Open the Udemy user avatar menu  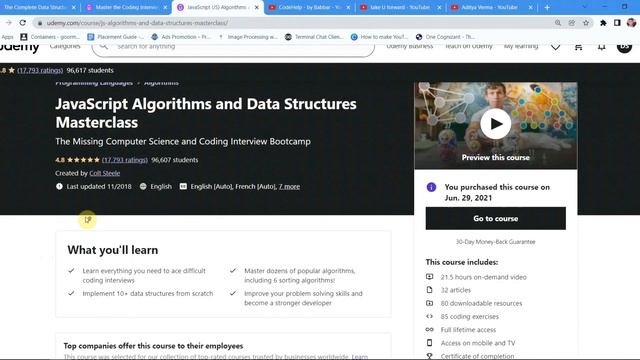click(624, 47)
